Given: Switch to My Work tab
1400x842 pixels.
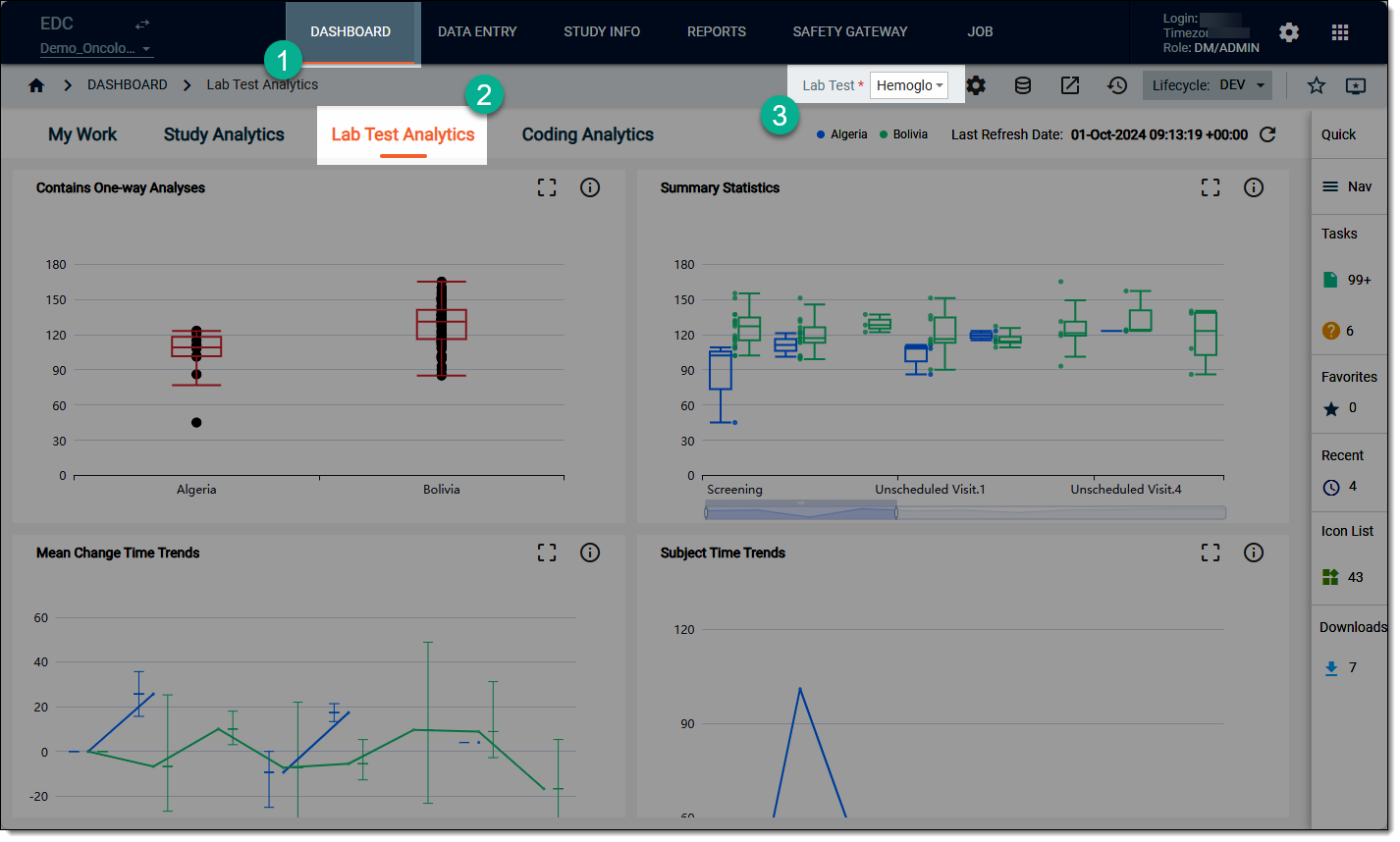Looking at the screenshot, I should (x=82, y=134).
